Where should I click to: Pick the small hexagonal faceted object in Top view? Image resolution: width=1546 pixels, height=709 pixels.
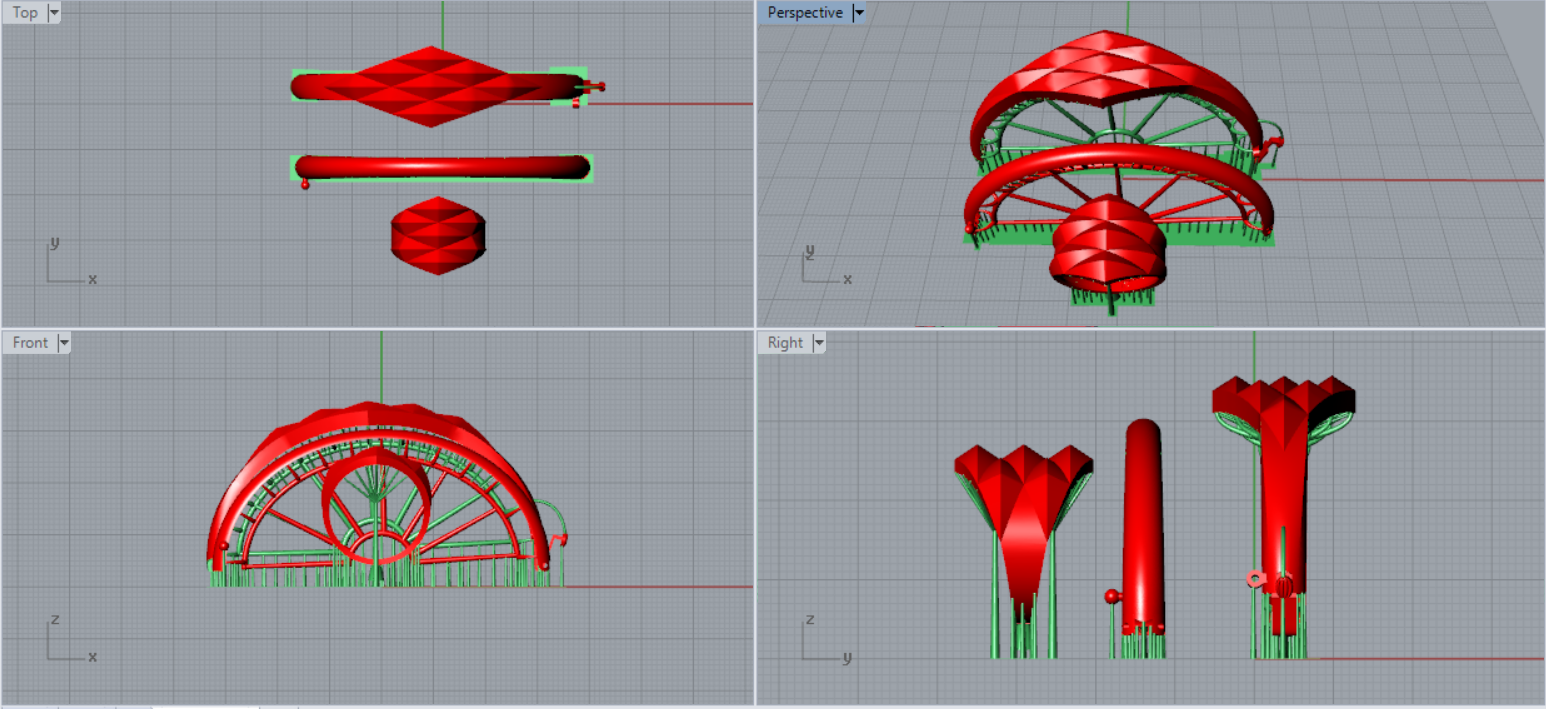click(x=438, y=236)
